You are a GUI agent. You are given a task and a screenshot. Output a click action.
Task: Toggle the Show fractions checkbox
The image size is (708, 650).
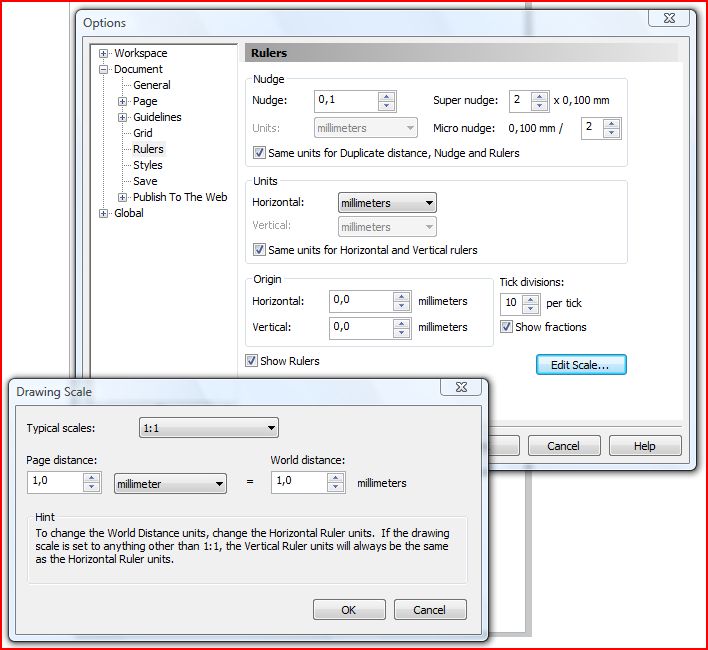[507, 327]
